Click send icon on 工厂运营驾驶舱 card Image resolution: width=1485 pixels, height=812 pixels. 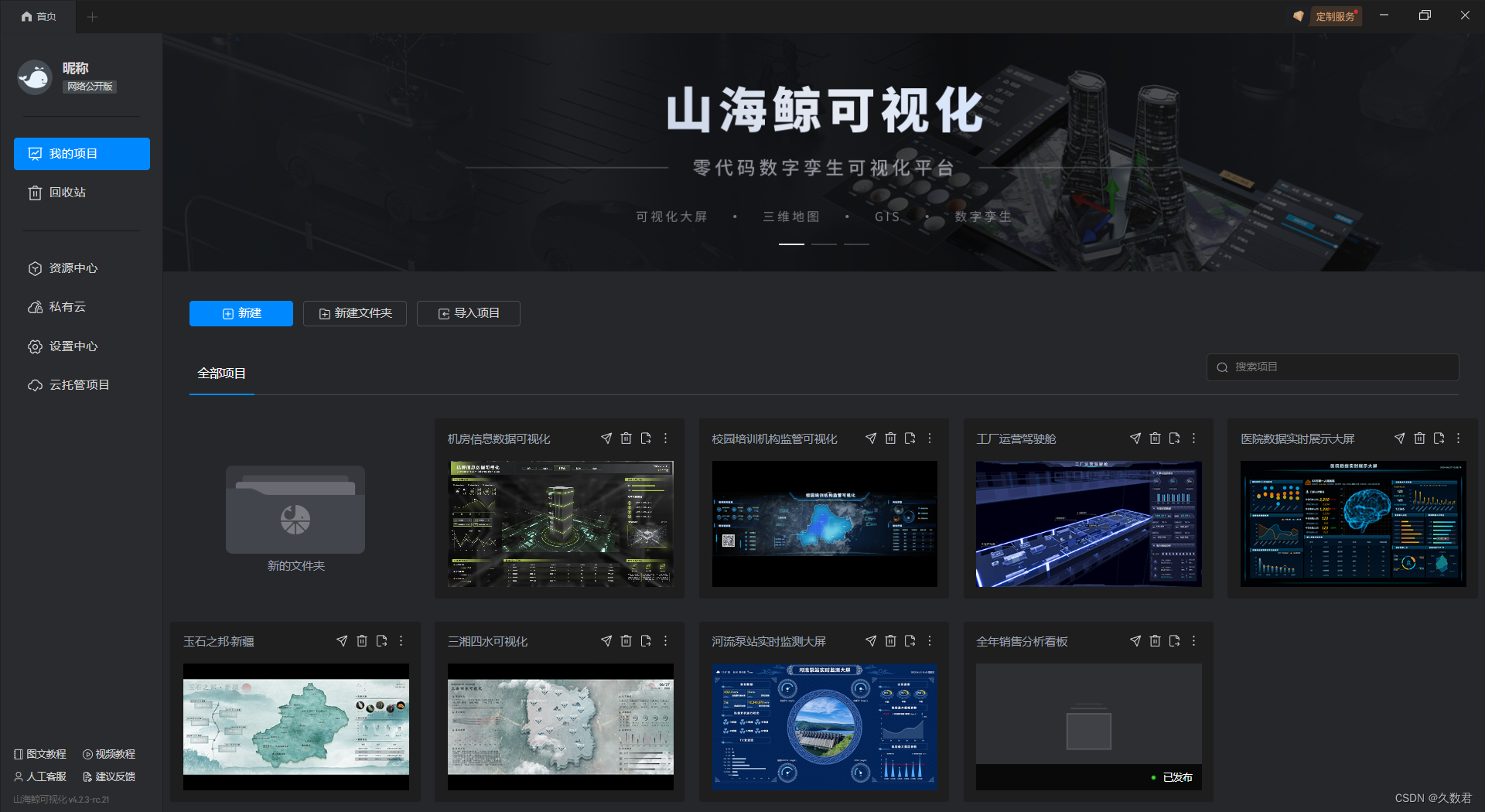(x=1135, y=438)
